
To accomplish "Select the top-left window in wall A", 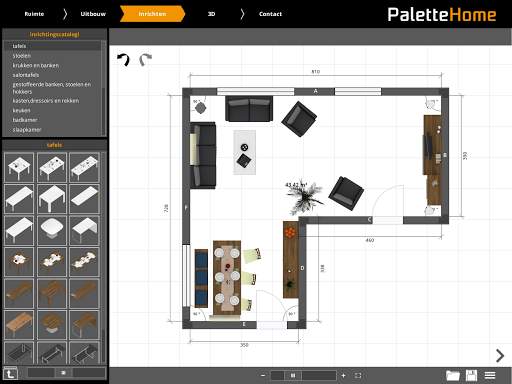I will pos(256,92).
